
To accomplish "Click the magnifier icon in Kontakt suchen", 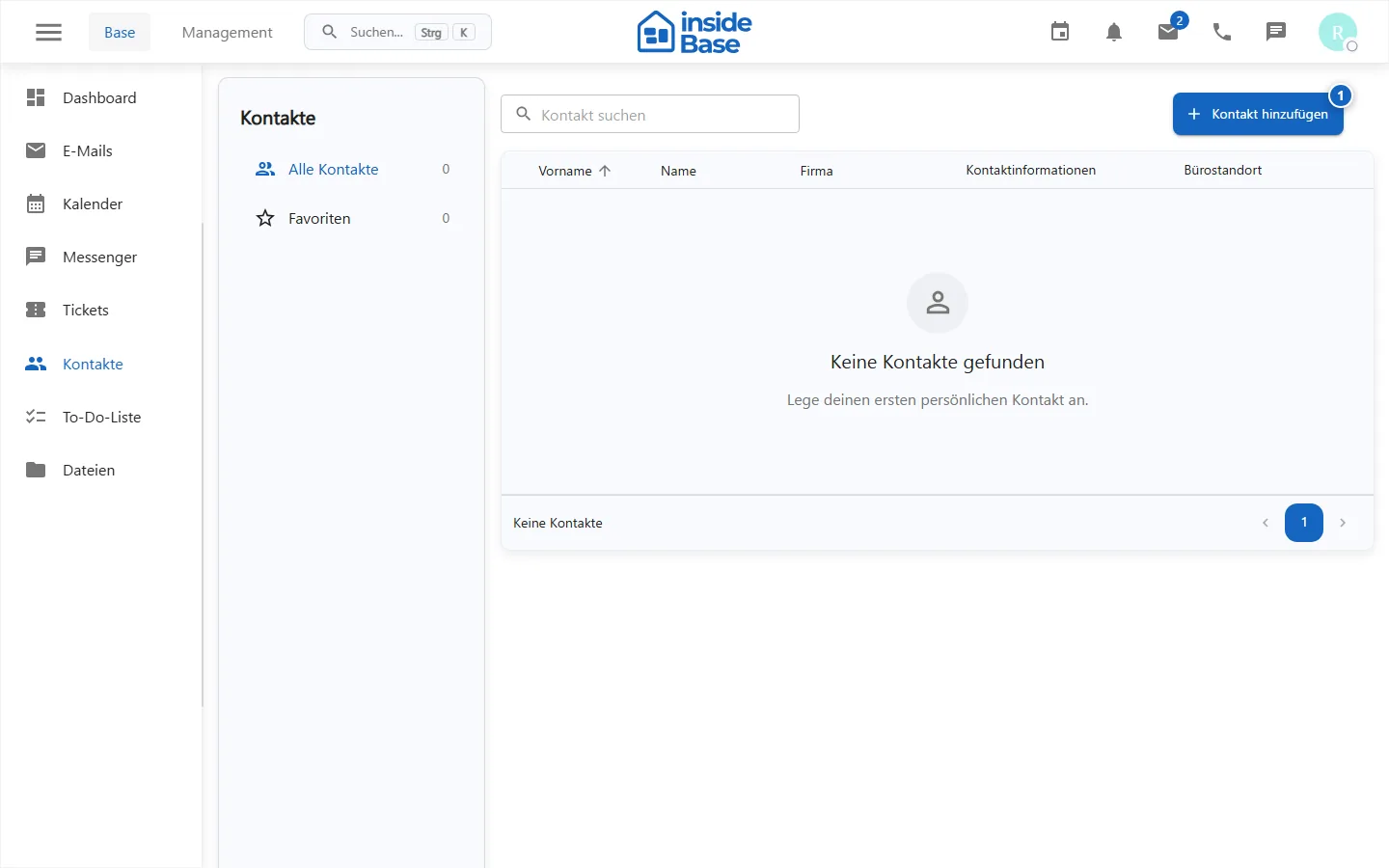I will (x=524, y=114).
